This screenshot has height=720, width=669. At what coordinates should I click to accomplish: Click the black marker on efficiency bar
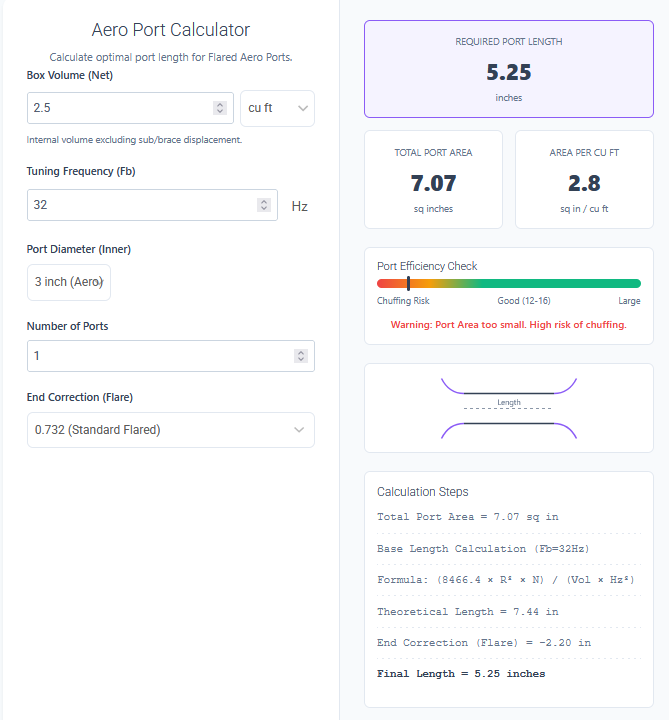pos(408,284)
